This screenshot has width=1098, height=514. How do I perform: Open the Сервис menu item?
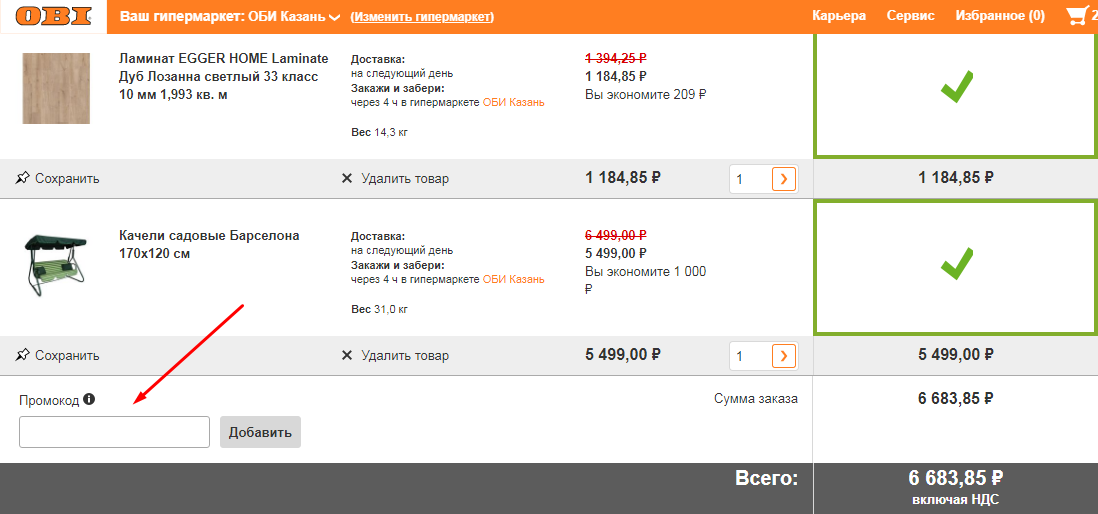tap(910, 15)
